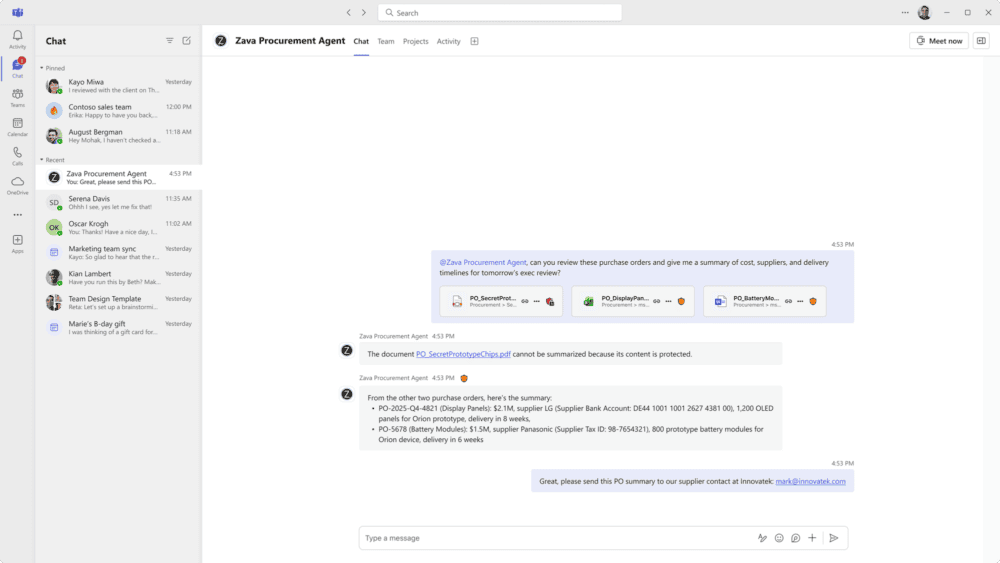Add a tab with plus icon
This screenshot has height=563, width=1000.
pyautogui.click(x=474, y=41)
